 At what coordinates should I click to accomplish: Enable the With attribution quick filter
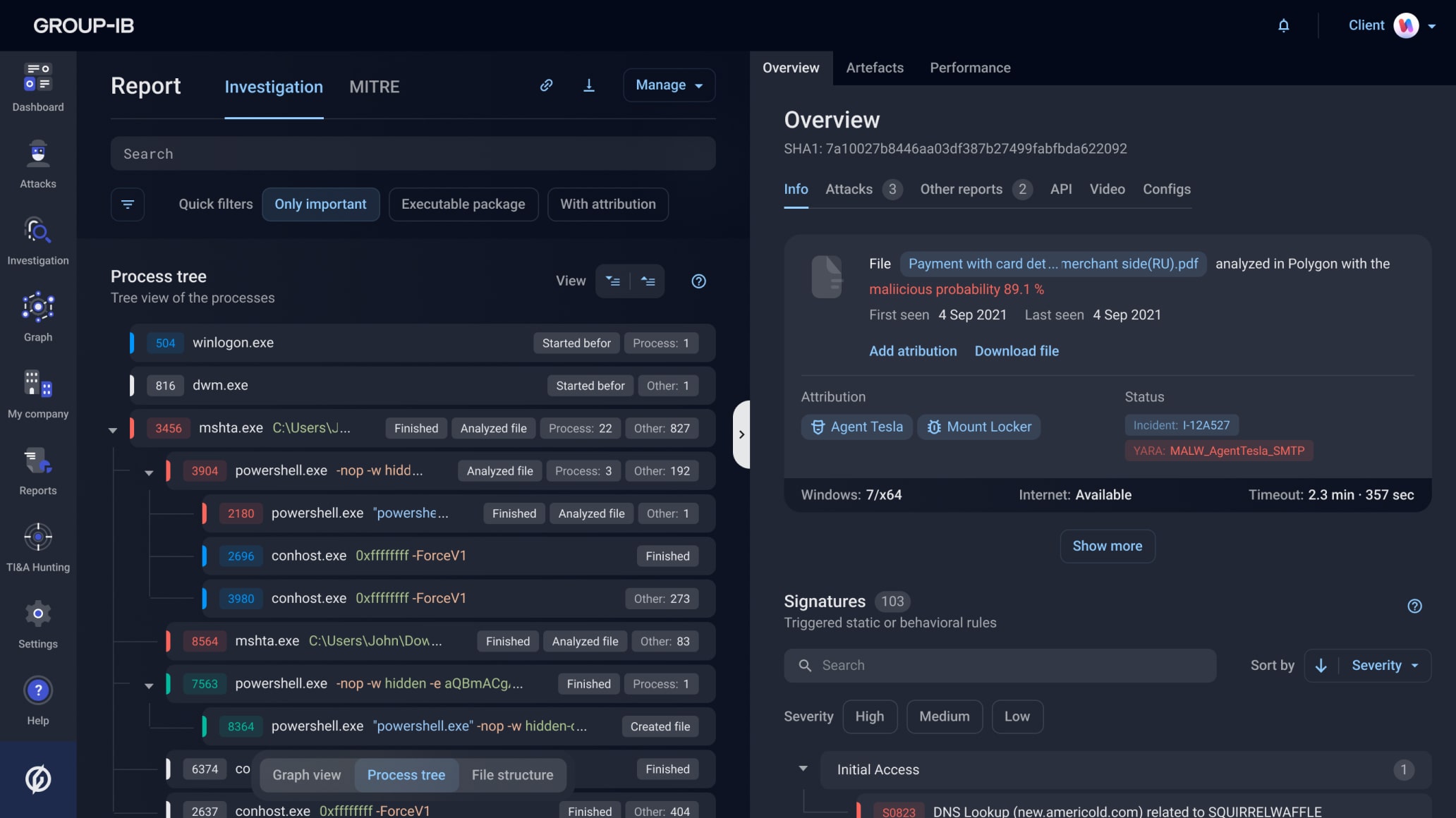607,204
